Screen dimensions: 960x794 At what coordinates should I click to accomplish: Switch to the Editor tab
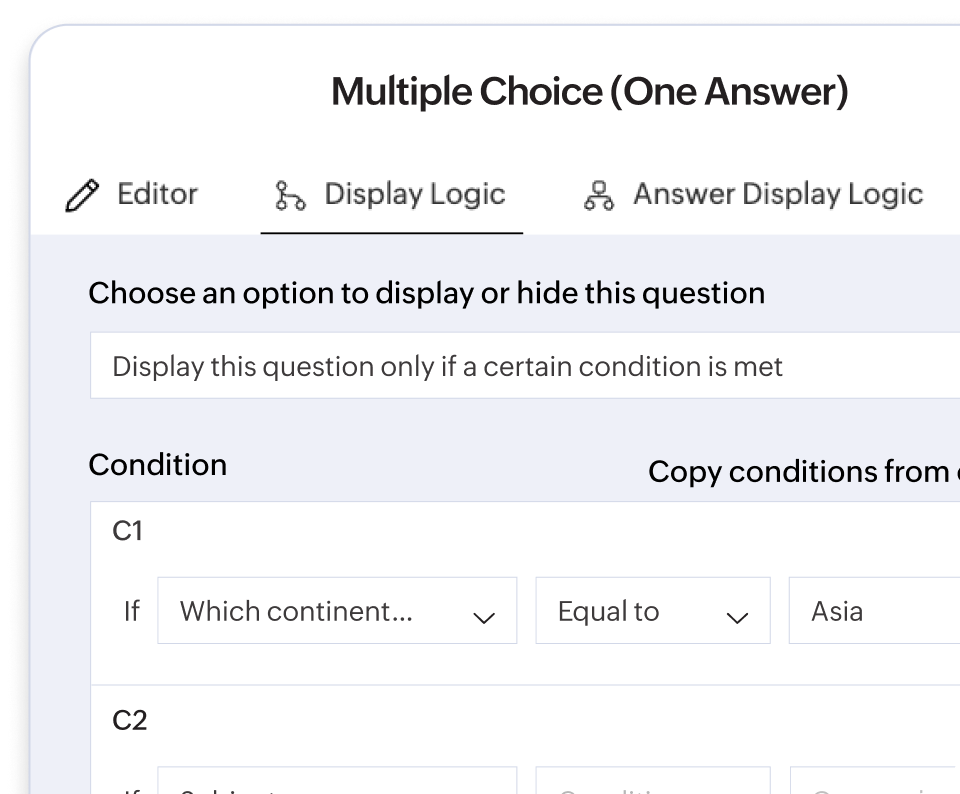pos(156,194)
